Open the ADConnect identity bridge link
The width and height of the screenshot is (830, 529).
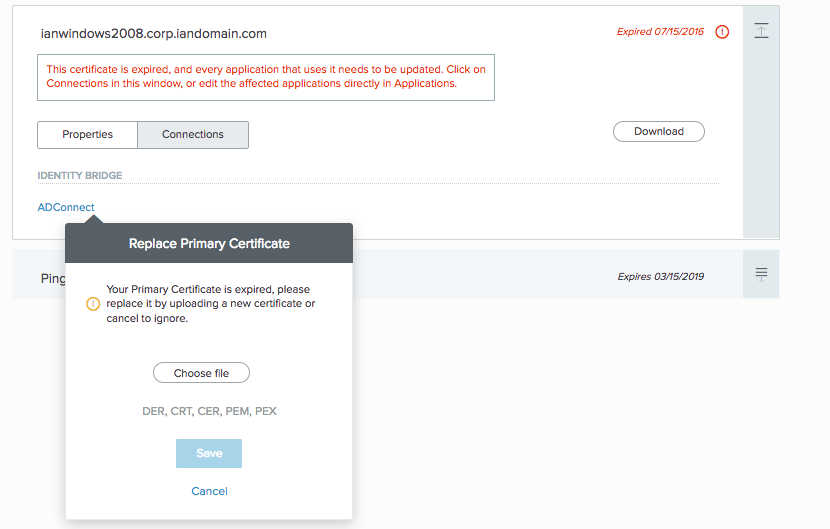coord(66,207)
